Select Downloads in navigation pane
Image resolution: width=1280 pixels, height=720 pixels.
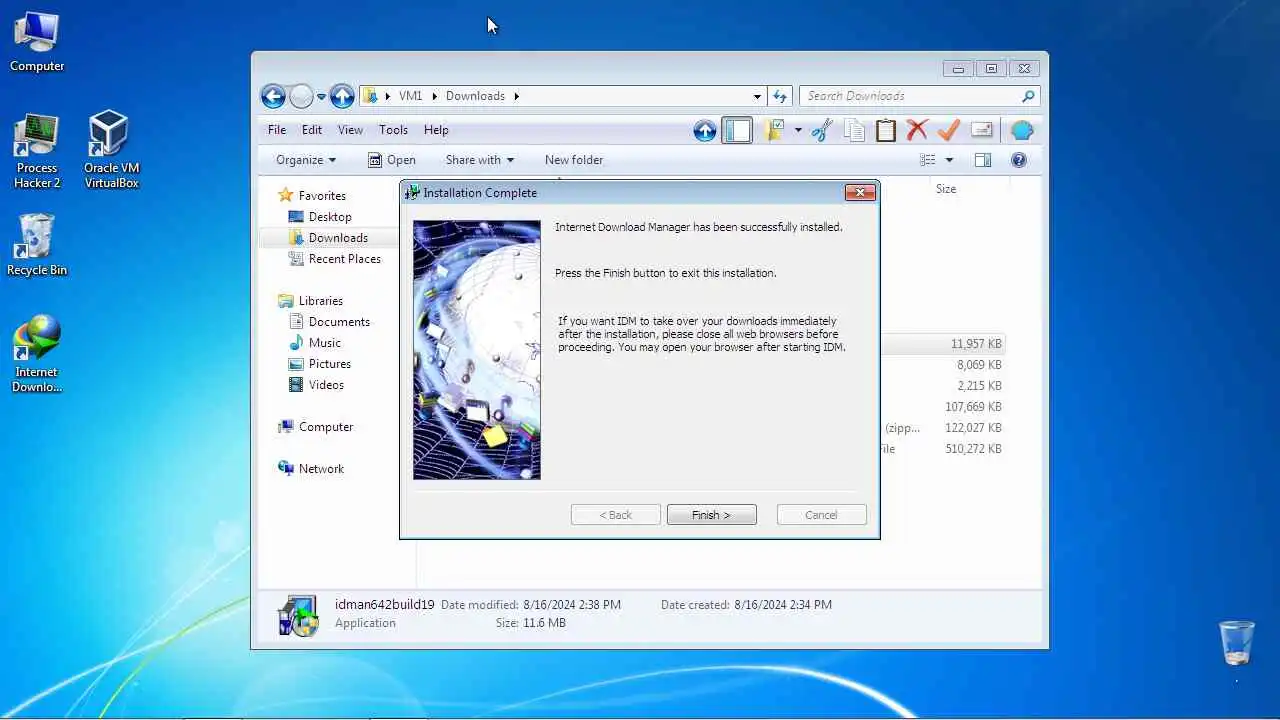(x=328, y=238)
